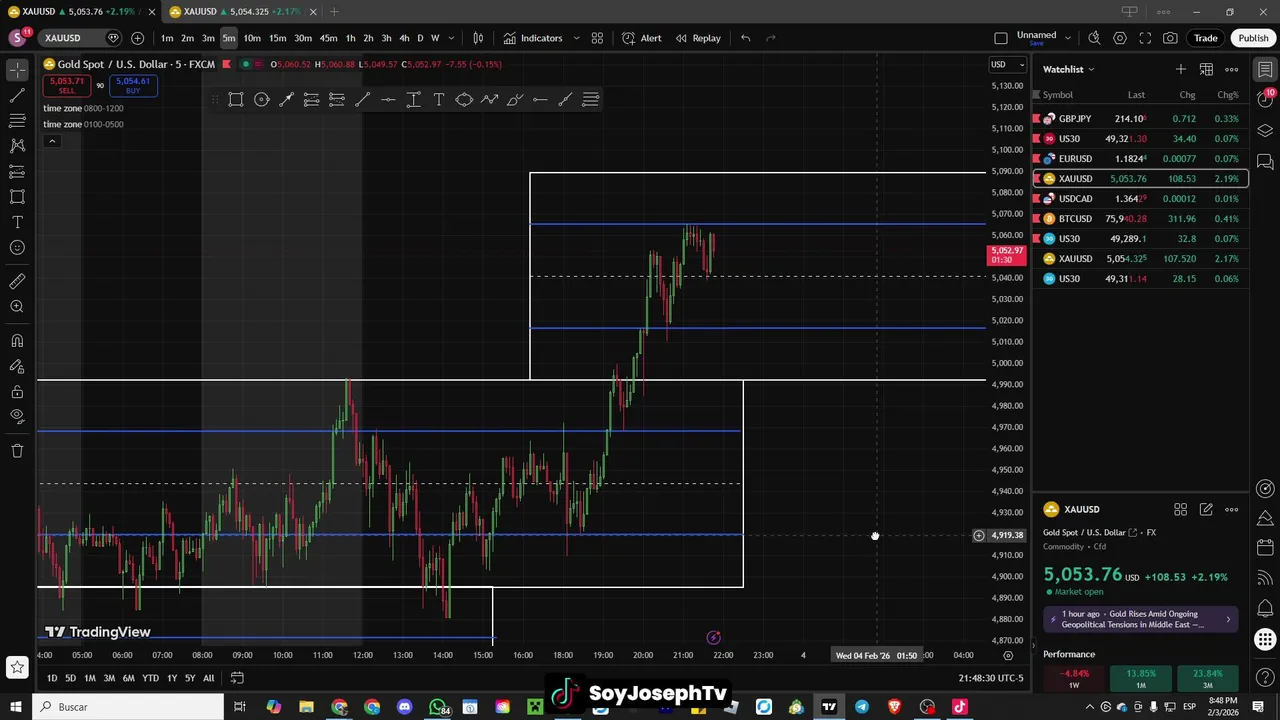Open the Unnamed layout dropdown arrow

click(x=1068, y=38)
